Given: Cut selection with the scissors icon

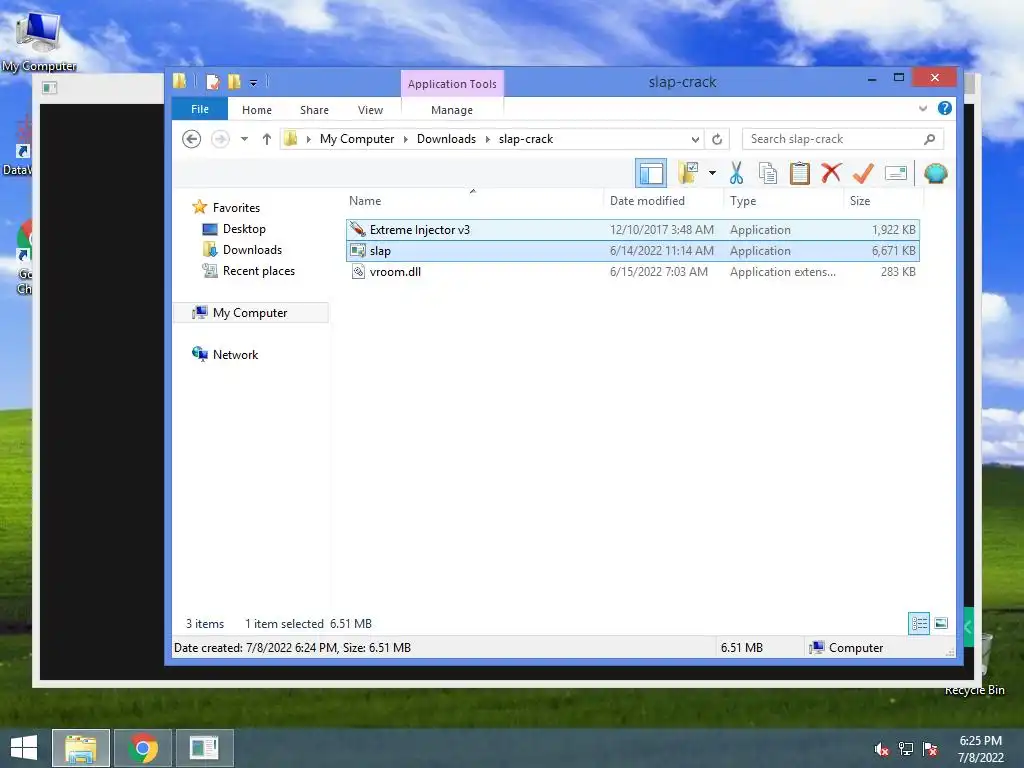Looking at the screenshot, I should pos(736,174).
